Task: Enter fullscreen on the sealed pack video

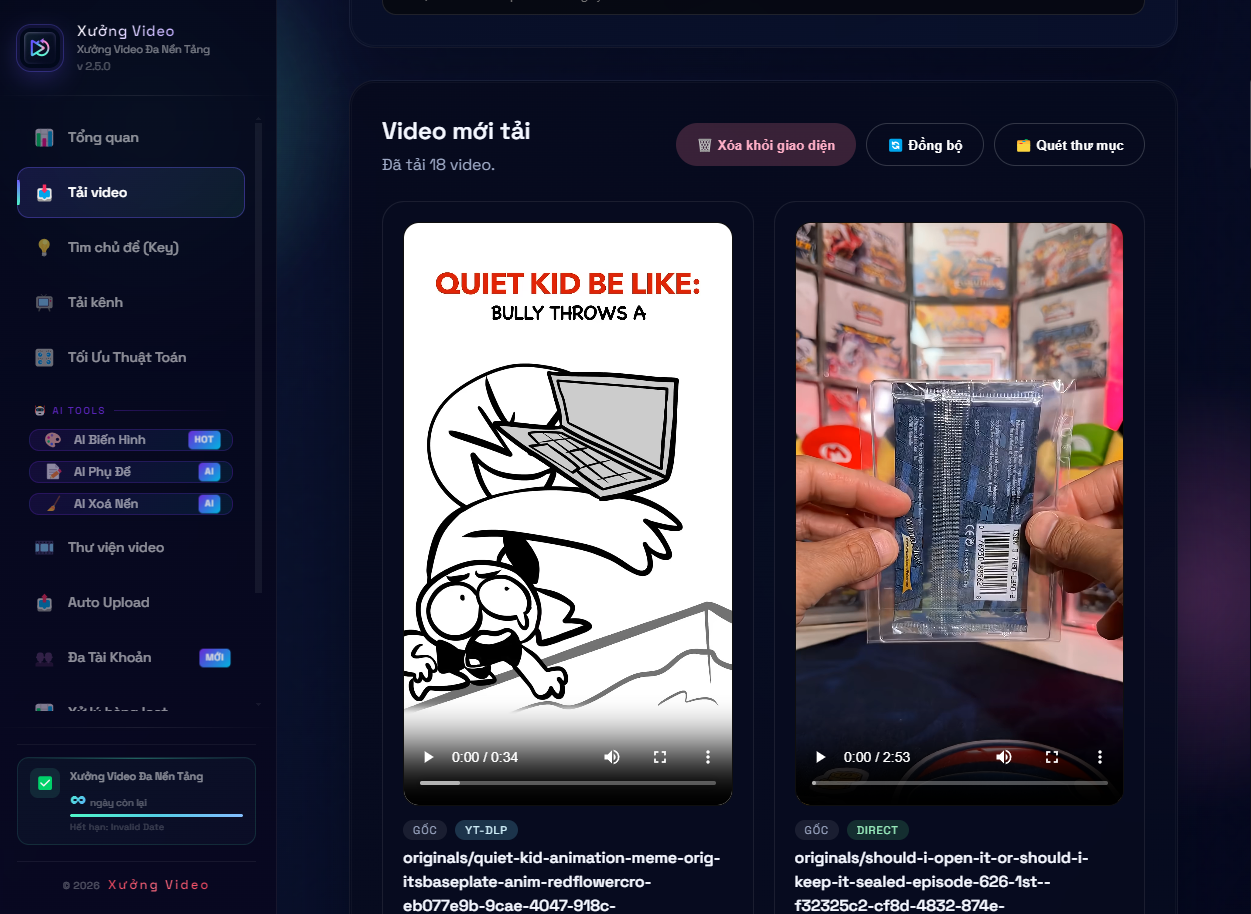Action: 1052,757
